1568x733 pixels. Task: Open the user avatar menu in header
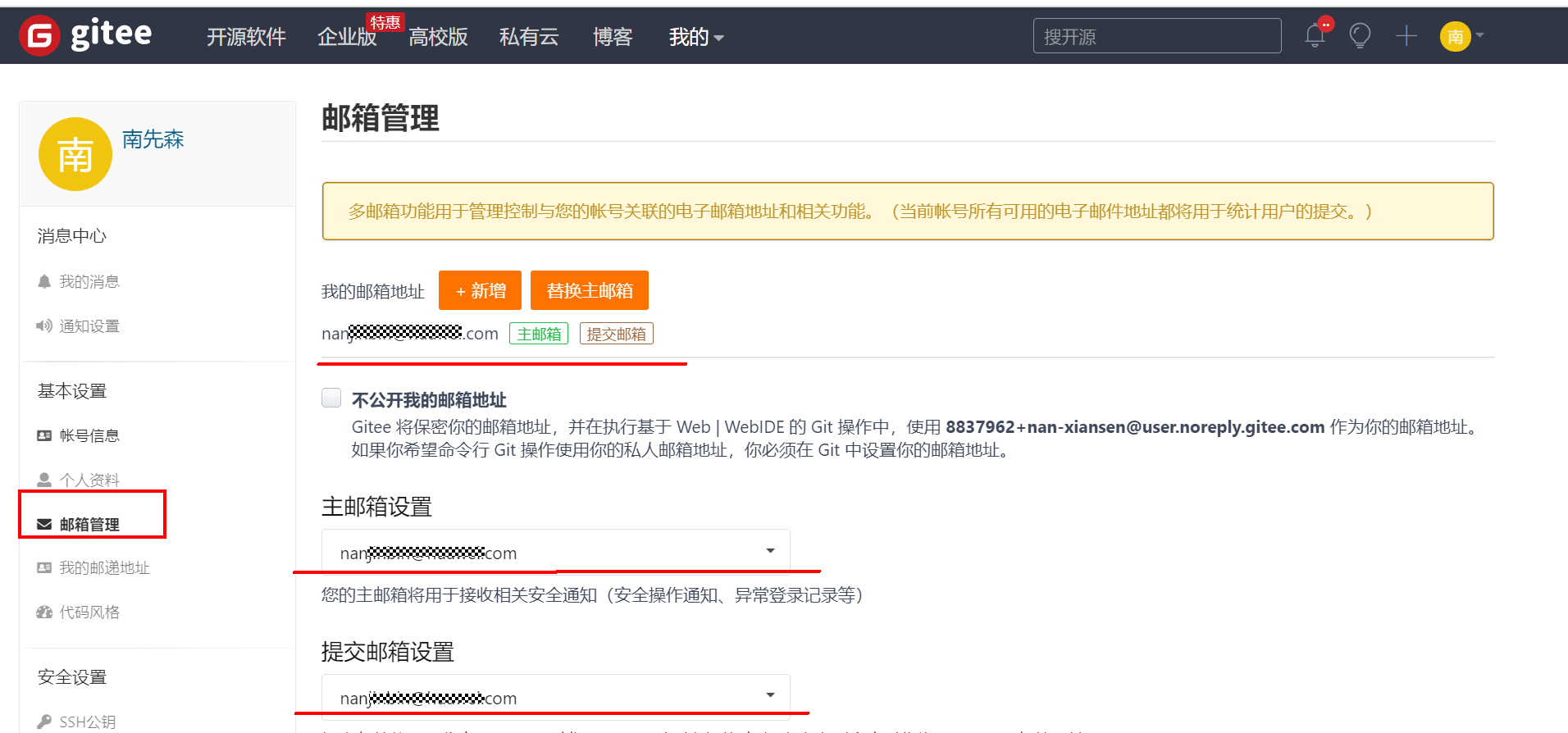coord(1456,36)
